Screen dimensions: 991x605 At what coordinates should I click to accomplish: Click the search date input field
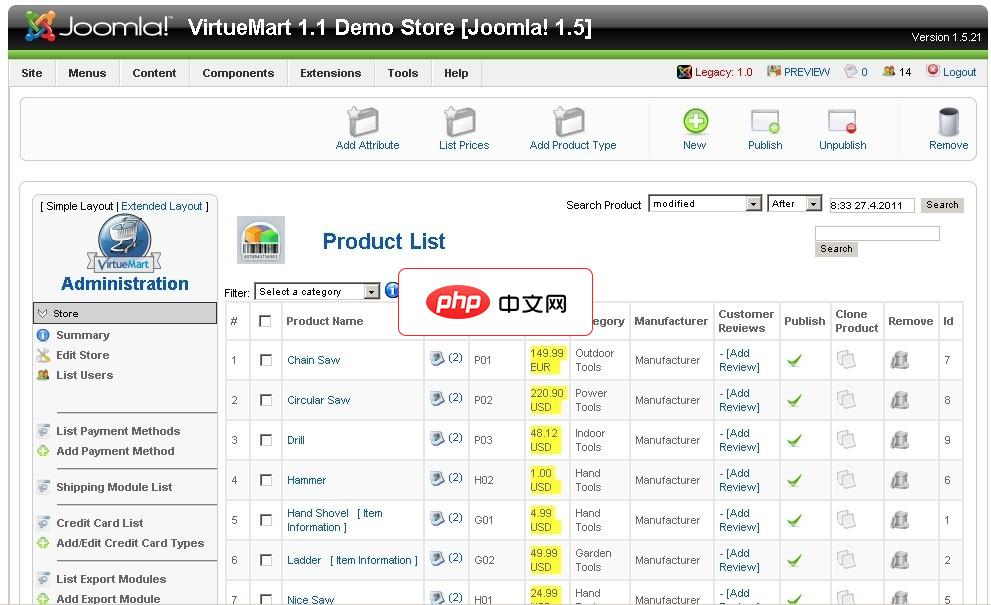[x=870, y=203]
